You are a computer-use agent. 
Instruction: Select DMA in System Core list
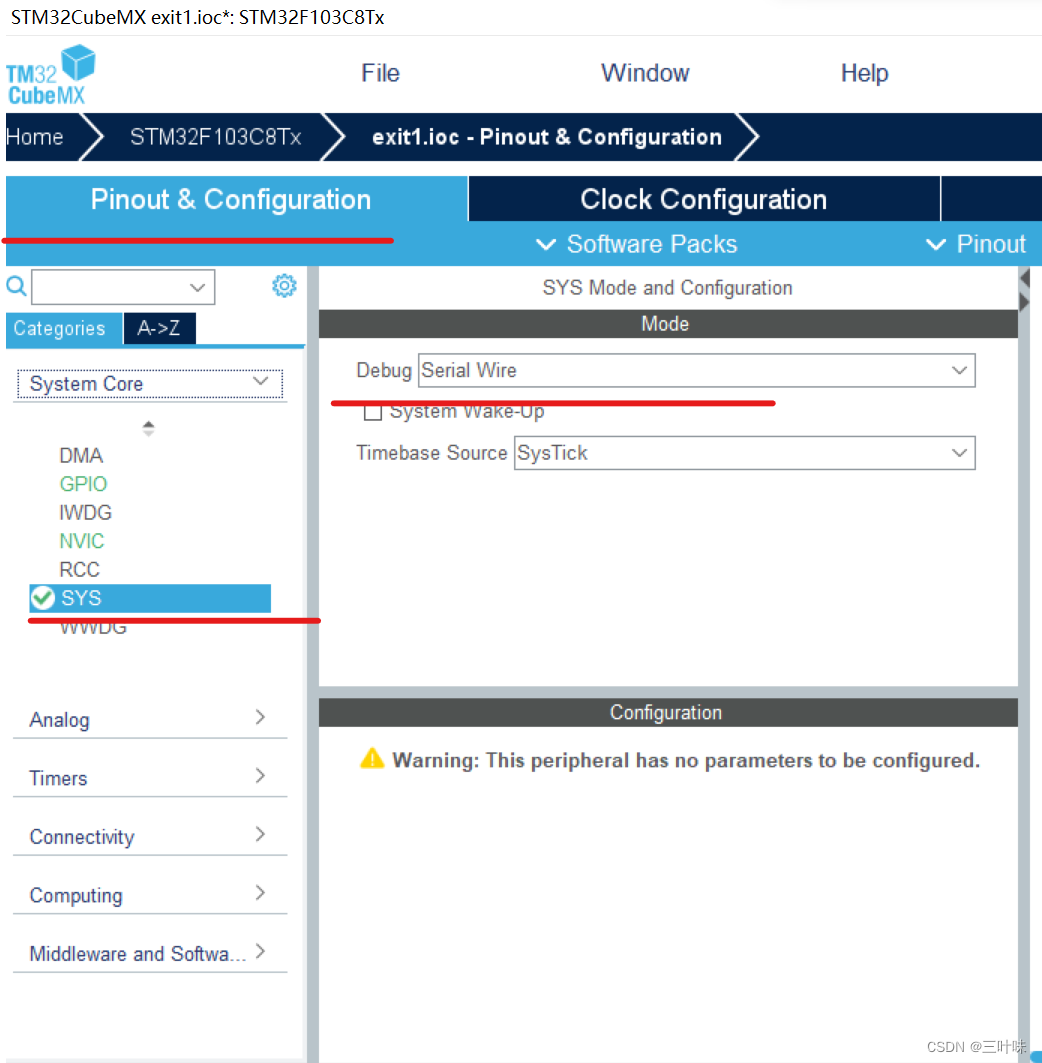tap(81, 455)
